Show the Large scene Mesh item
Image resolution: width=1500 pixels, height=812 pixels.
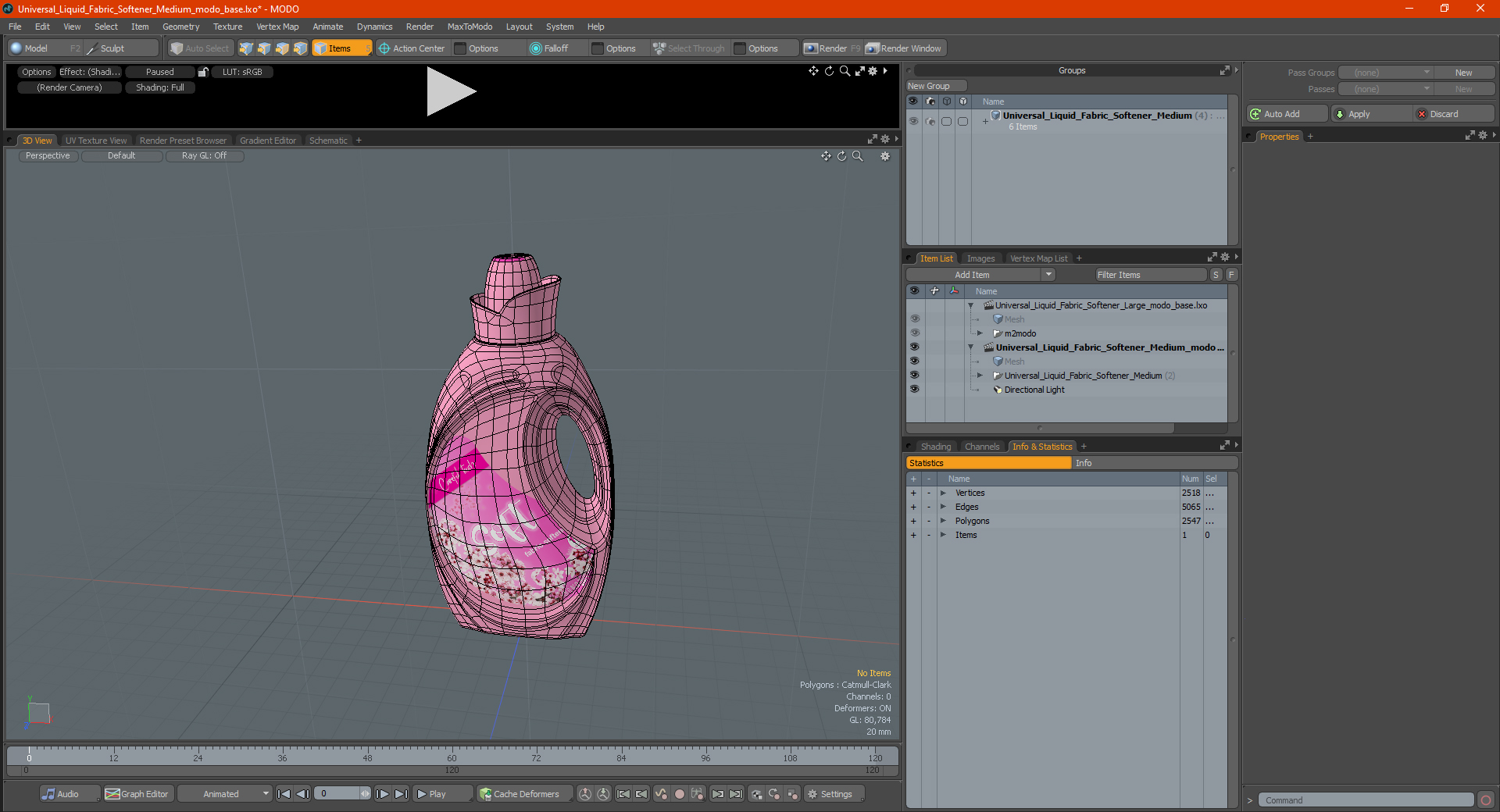914,319
